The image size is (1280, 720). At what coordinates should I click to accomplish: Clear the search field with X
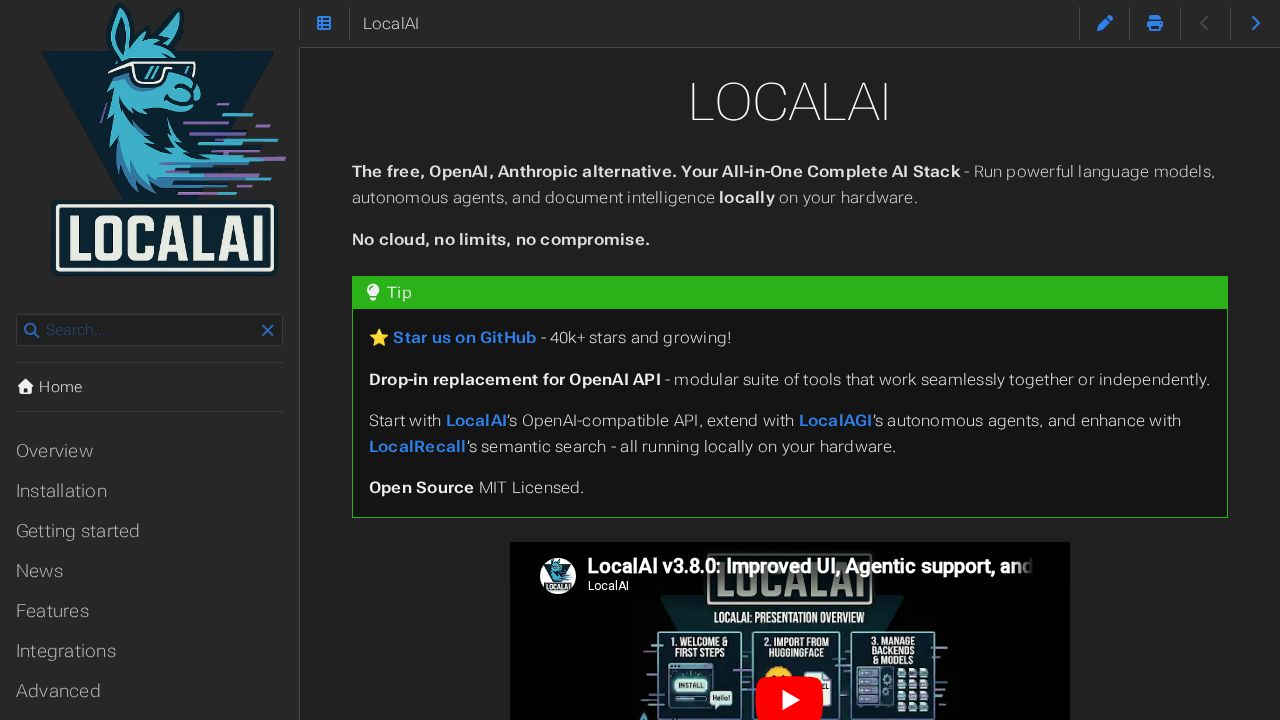pyautogui.click(x=268, y=330)
